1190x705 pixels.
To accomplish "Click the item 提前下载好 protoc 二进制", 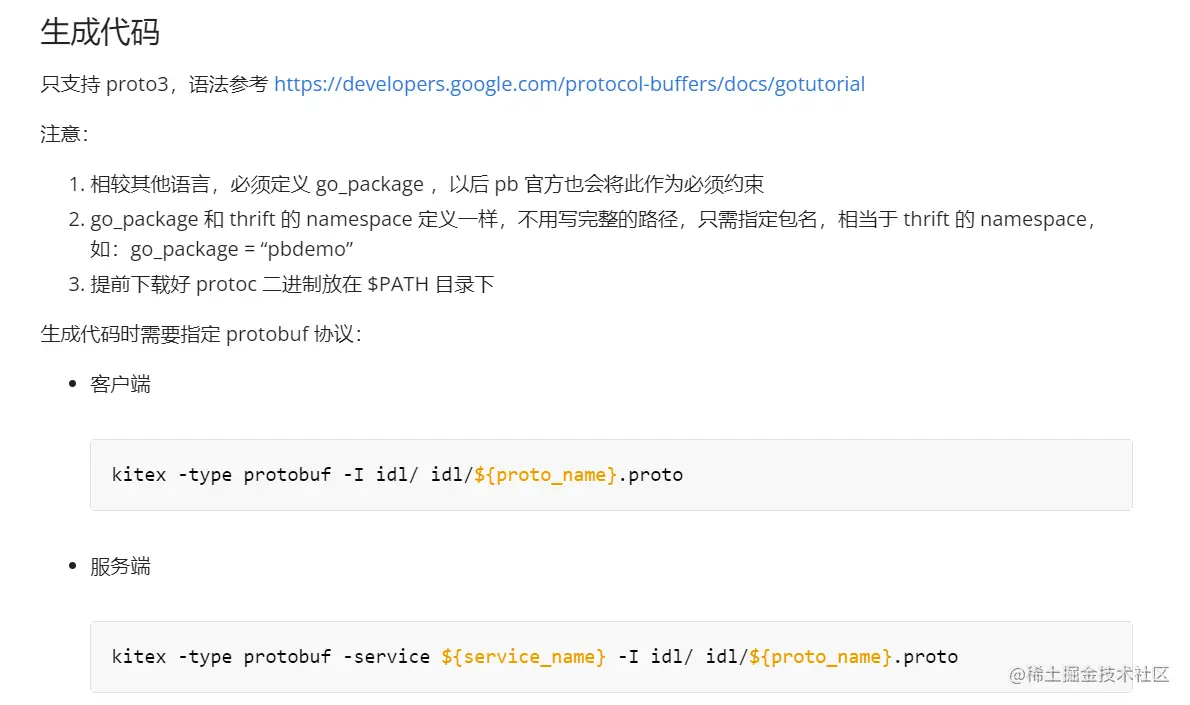I will 292,285.
